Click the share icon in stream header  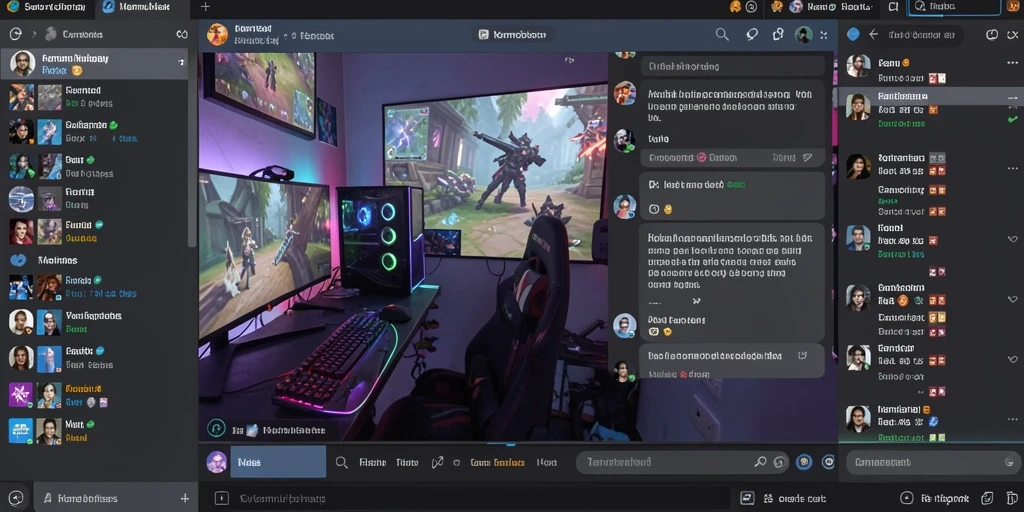pos(778,35)
